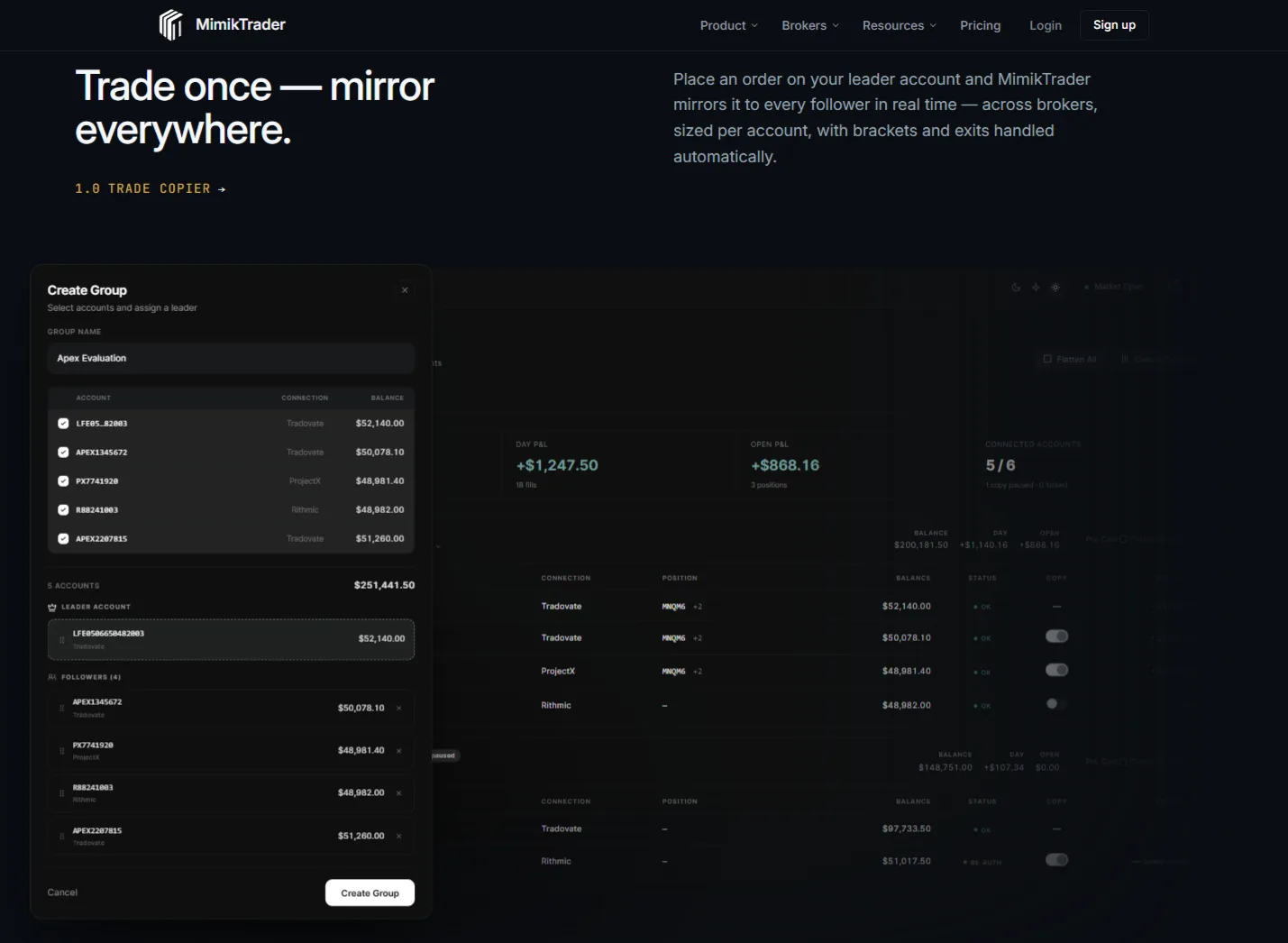Click group balance $200,181.50
Image resolution: width=1288 pixels, height=943 pixels.
(x=921, y=545)
